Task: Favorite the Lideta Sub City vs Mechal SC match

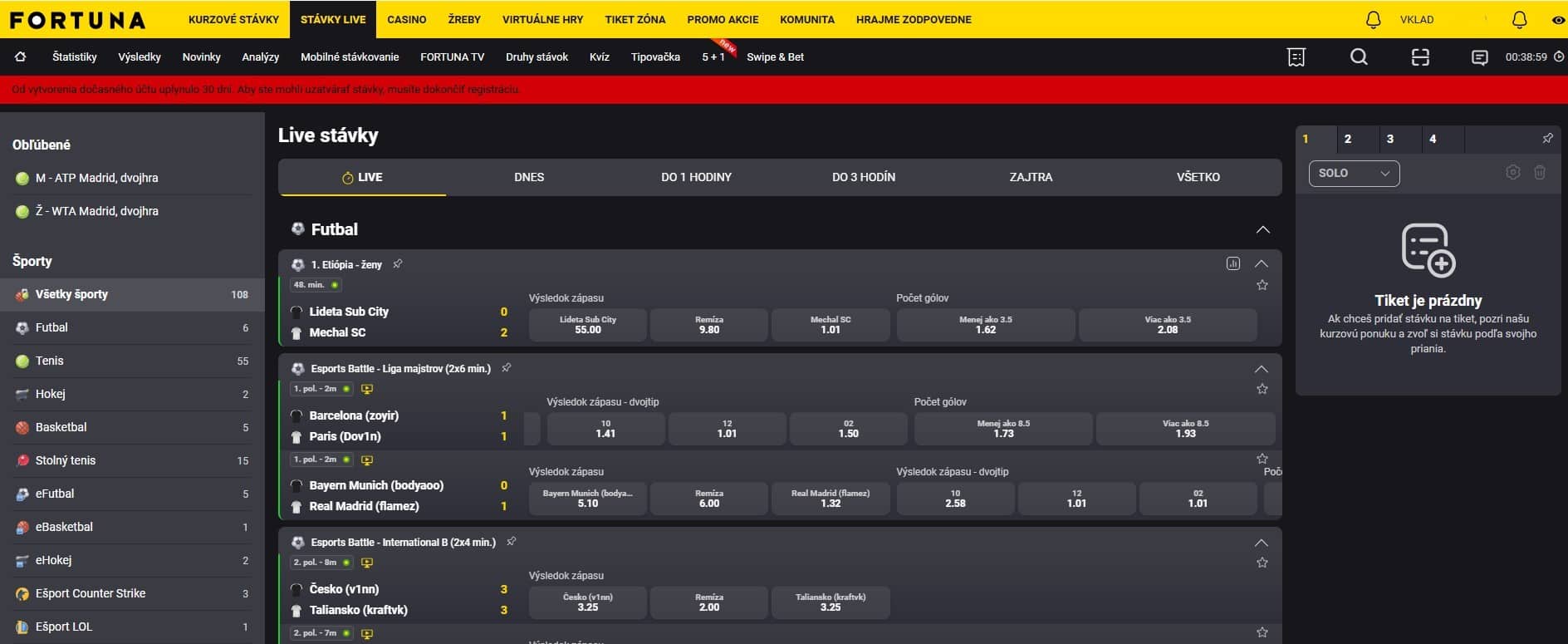Action: (1262, 285)
